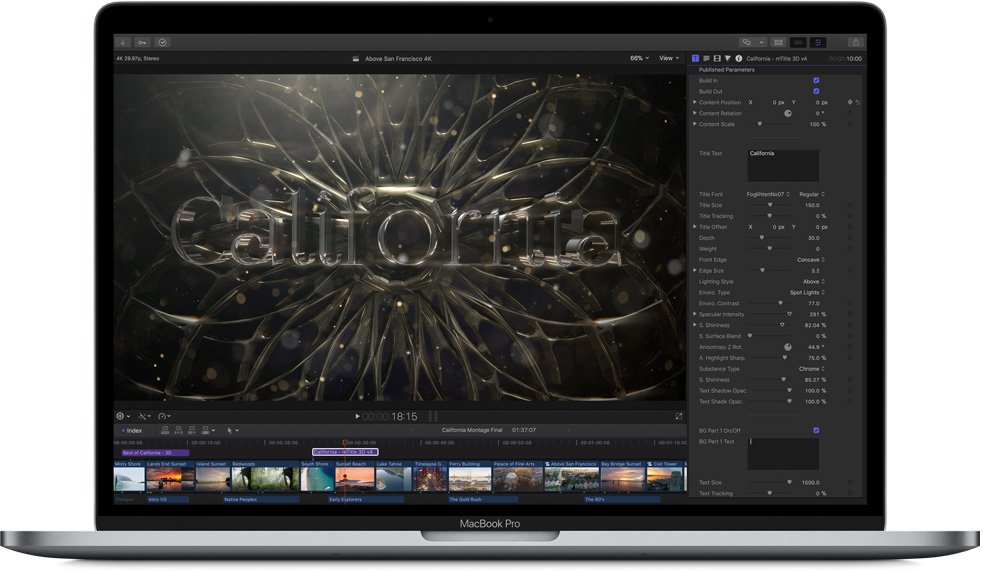Toggle the timeline panel icon

click(x=798, y=42)
